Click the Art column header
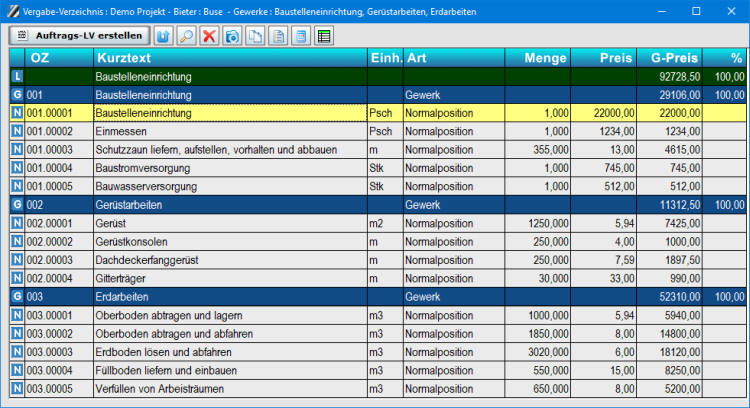750x408 pixels. click(x=454, y=58)
